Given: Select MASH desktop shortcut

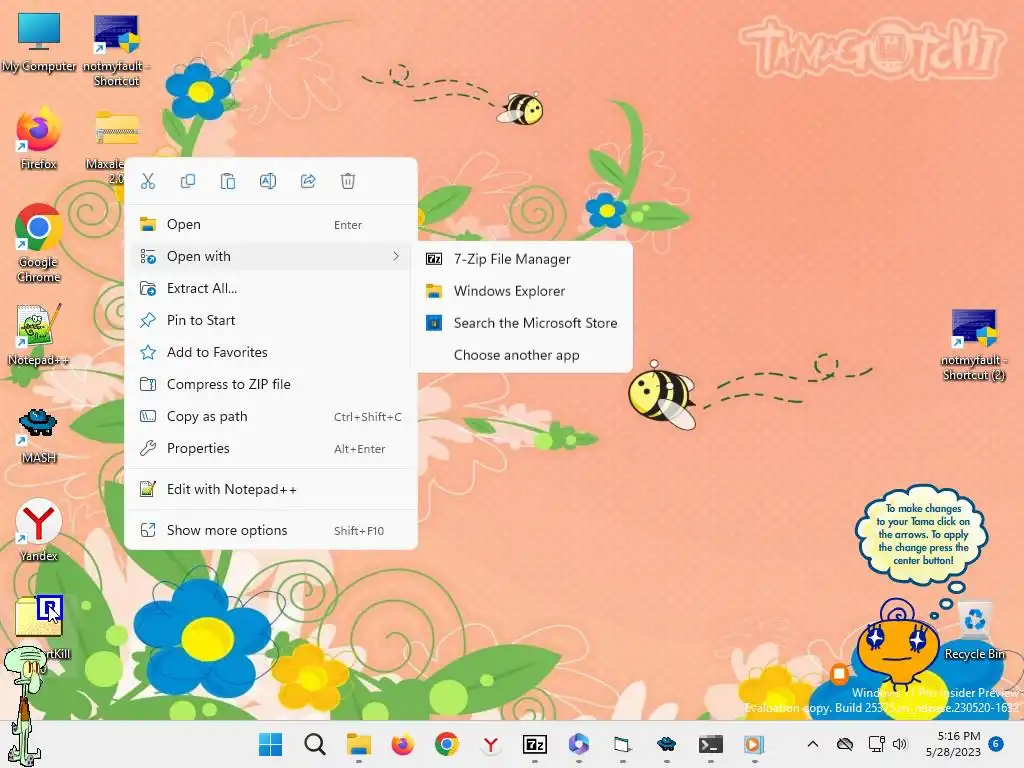Looking at the screenshot, I should click(x=39, y=435).
